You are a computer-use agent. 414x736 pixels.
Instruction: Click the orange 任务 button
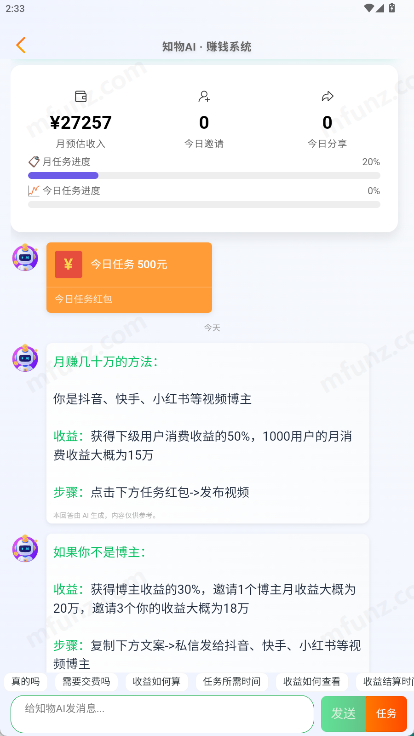coord(386,714)
